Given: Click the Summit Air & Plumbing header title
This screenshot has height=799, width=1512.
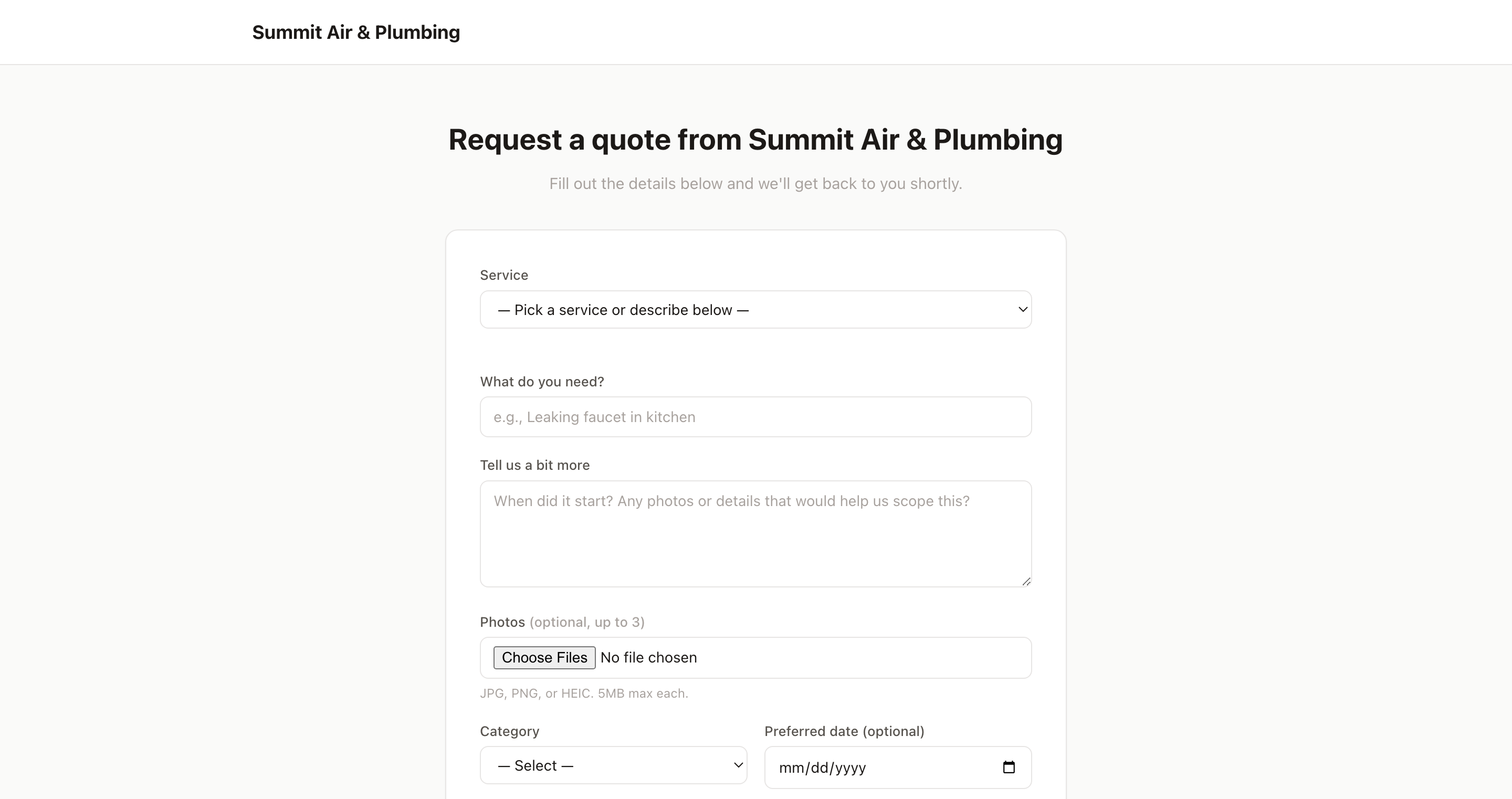Looking at the screenshot, I should [356, 33].
